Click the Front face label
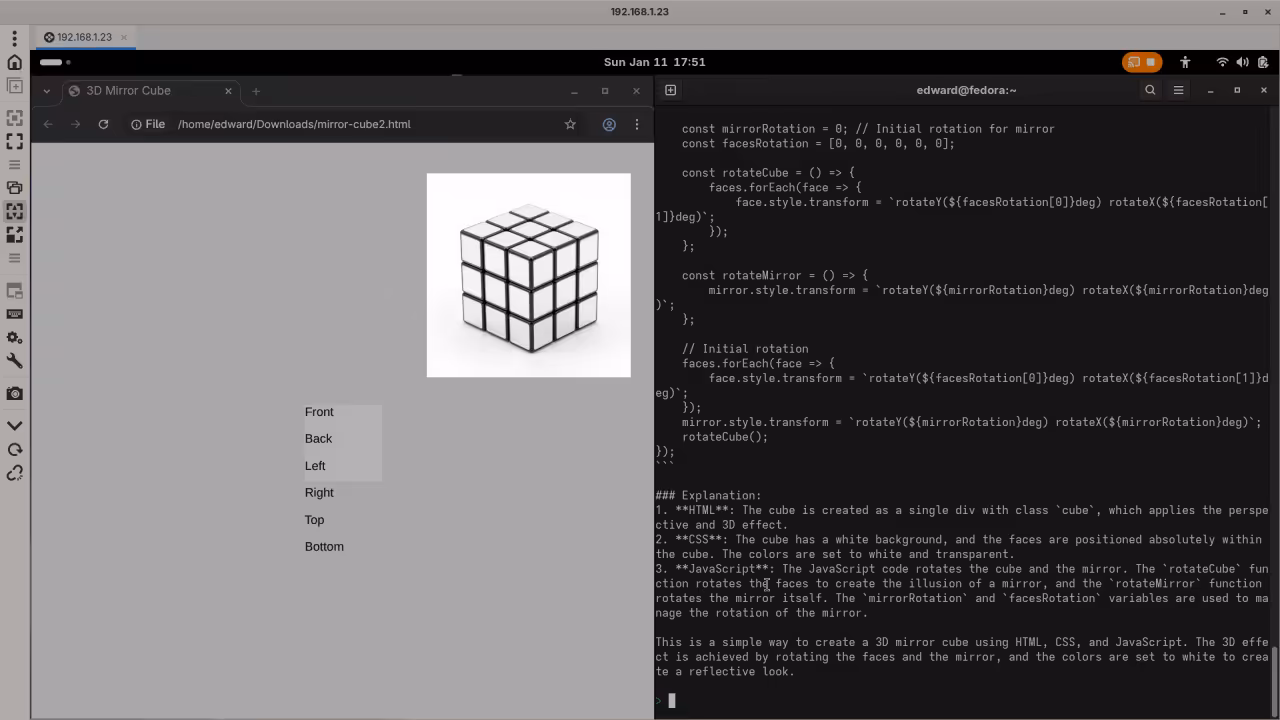This screenshot has height=720, width=1280. click(319, 412)
